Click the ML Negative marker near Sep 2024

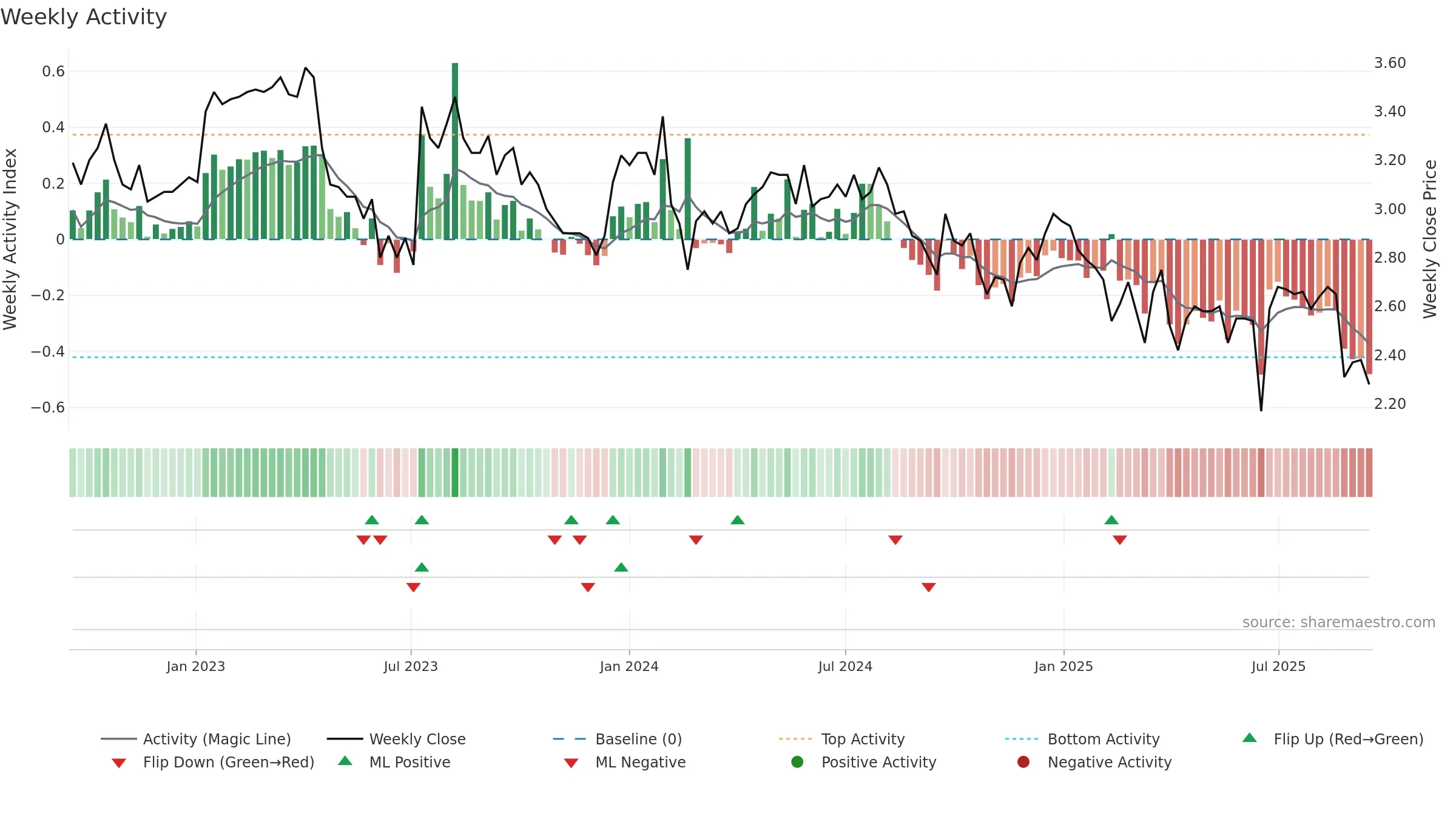click(929, 587)
